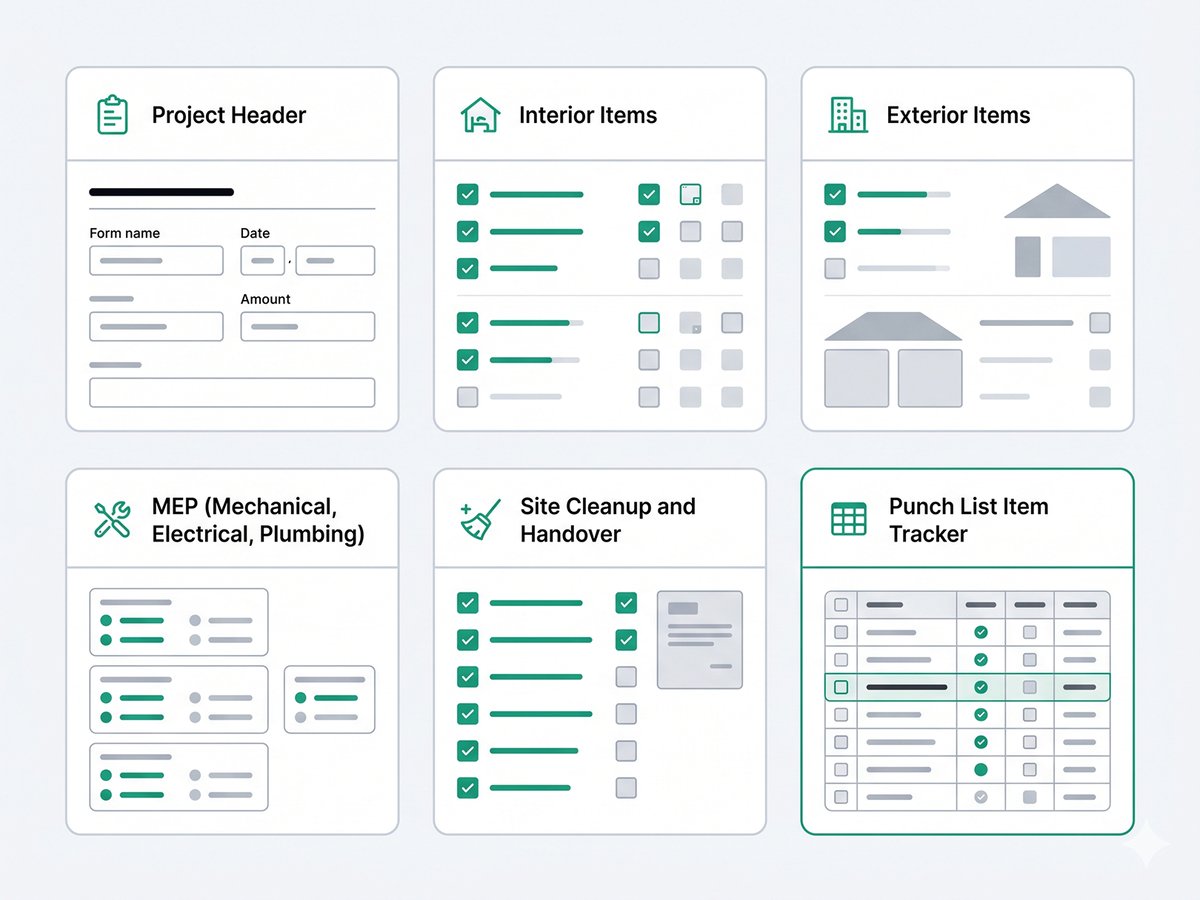Tick the unchecked bottom-left checkbox in Interior Items
This screenshot has height=900, width=1200.
click(x=467, y=396)
